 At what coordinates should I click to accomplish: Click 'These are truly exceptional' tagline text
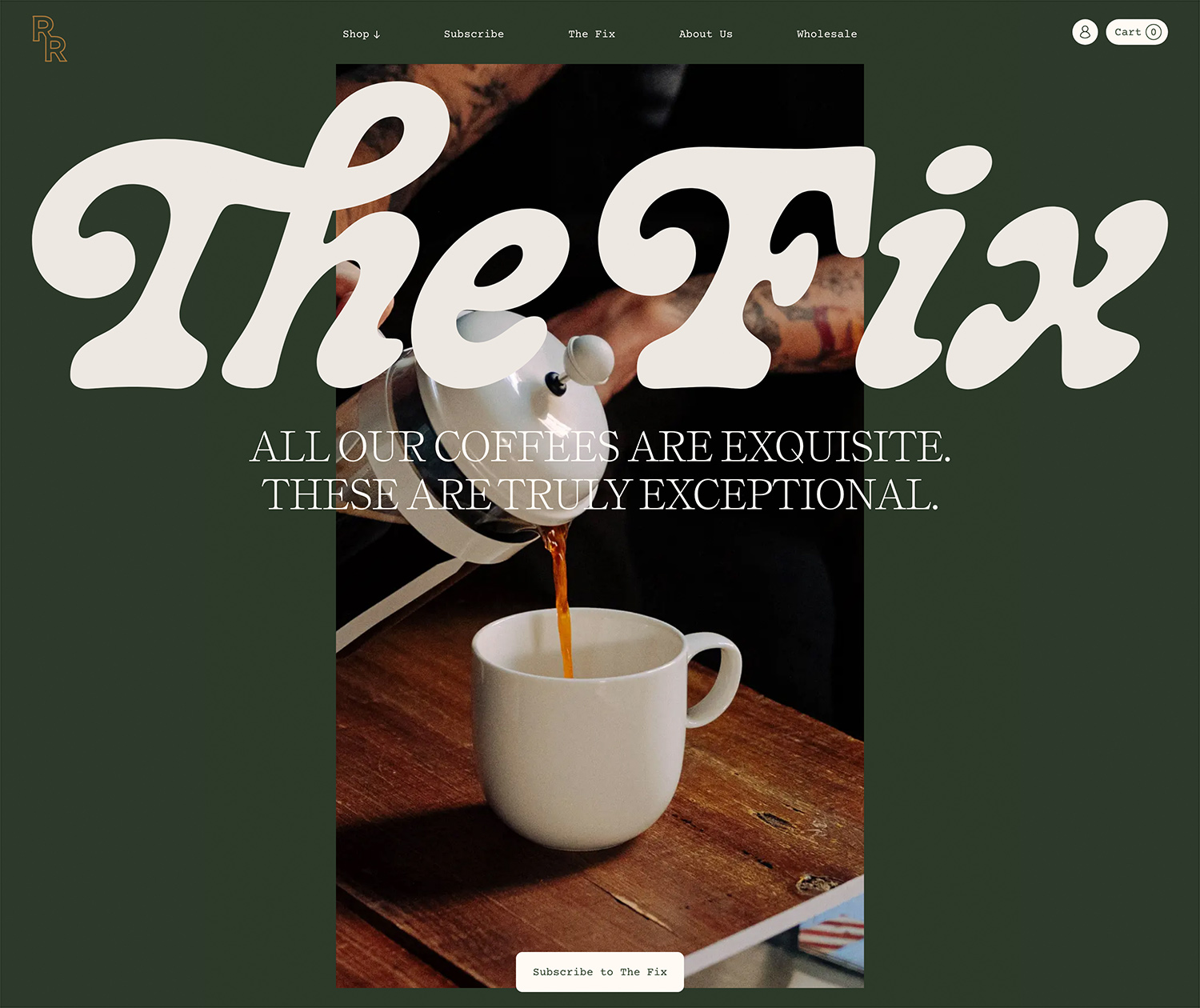(x=600, y=494)
